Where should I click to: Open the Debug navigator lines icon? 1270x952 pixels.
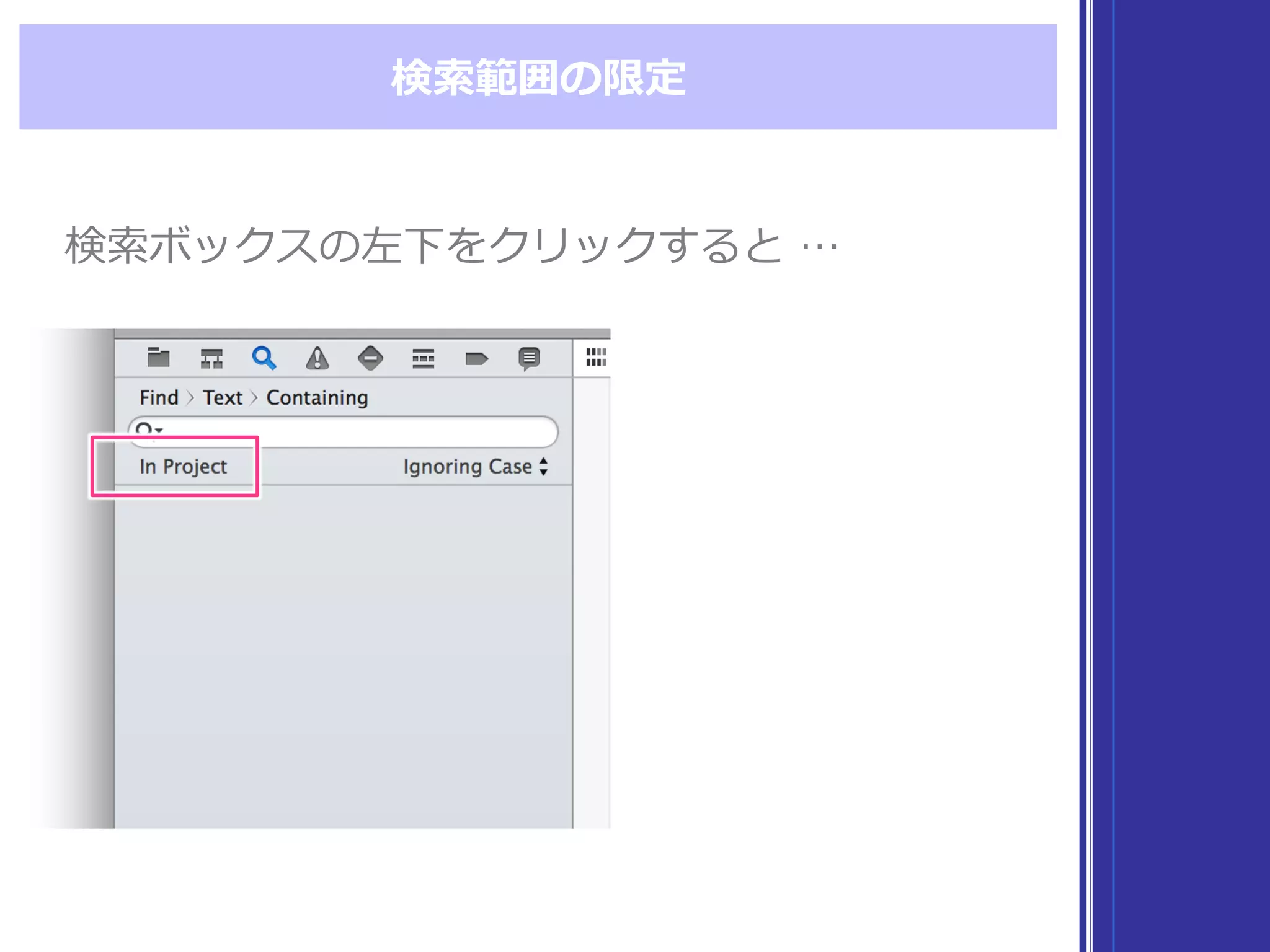(423, 358)
